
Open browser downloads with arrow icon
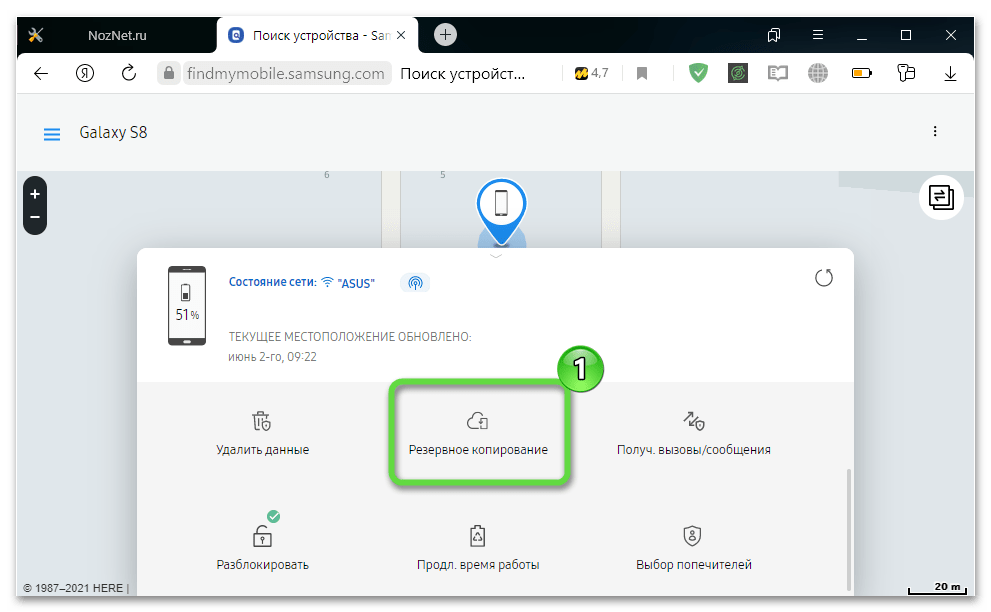950,73
